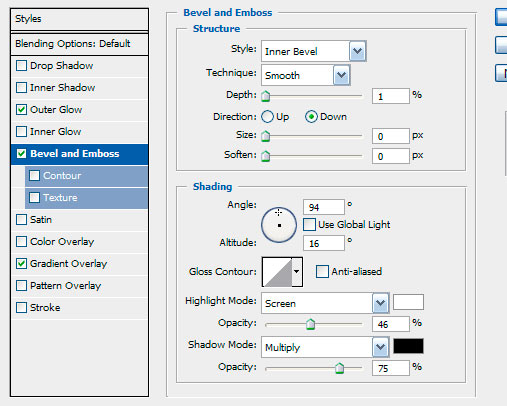This screenshot has width=507, height=406.
Task: Click the Depth slider handle
Action: 266,96
